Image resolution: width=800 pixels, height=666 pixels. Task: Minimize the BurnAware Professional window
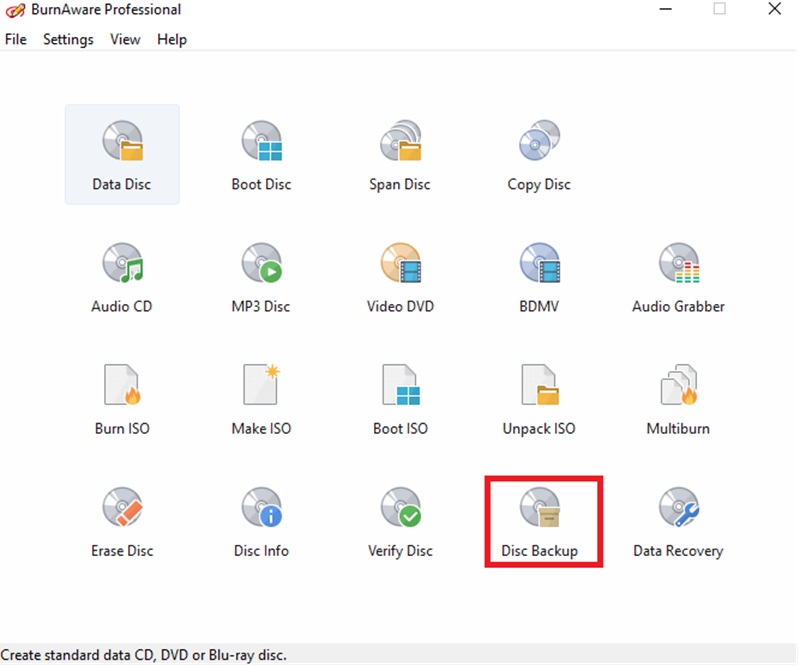[665, 9]
